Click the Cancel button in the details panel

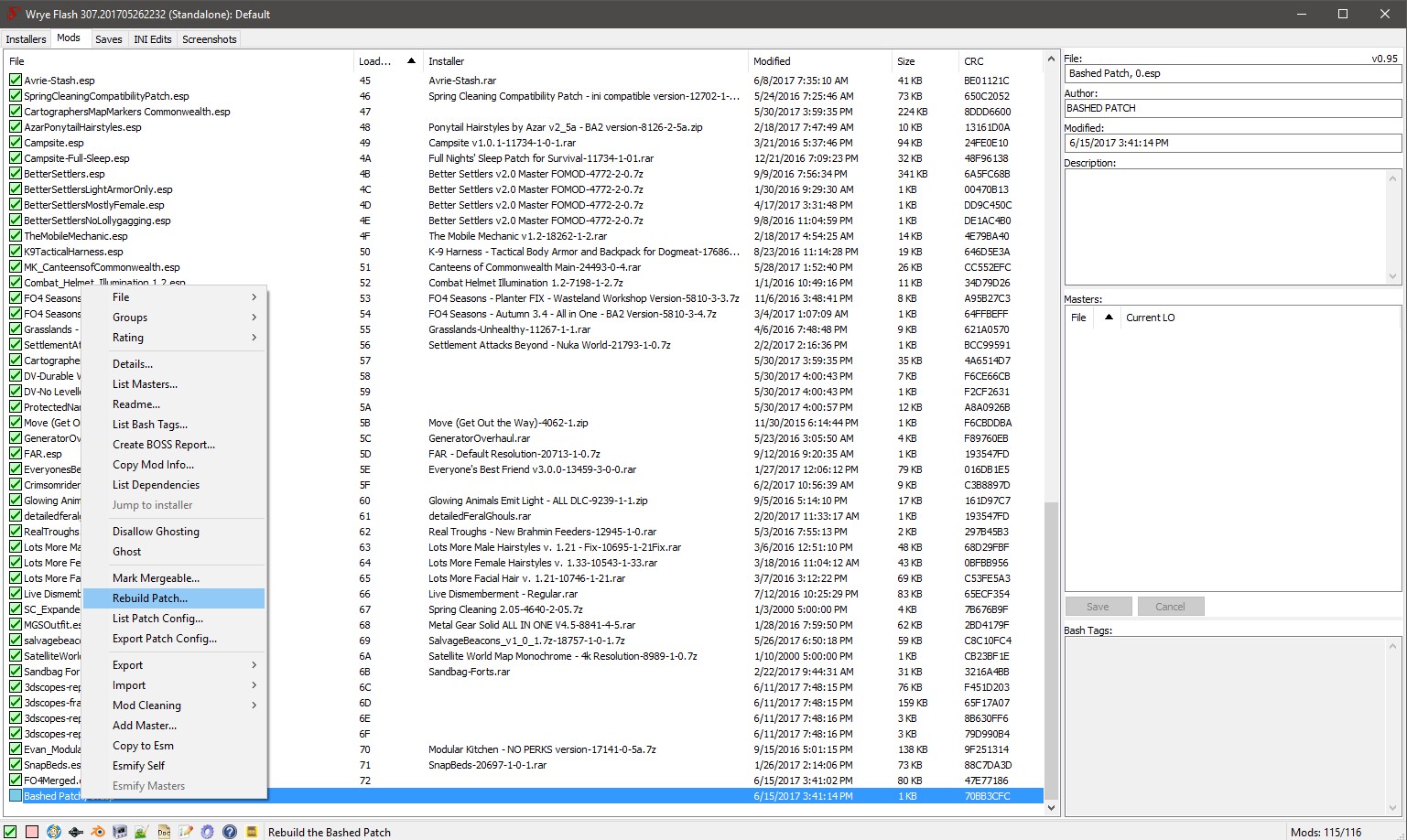(x=1170, y=607)
